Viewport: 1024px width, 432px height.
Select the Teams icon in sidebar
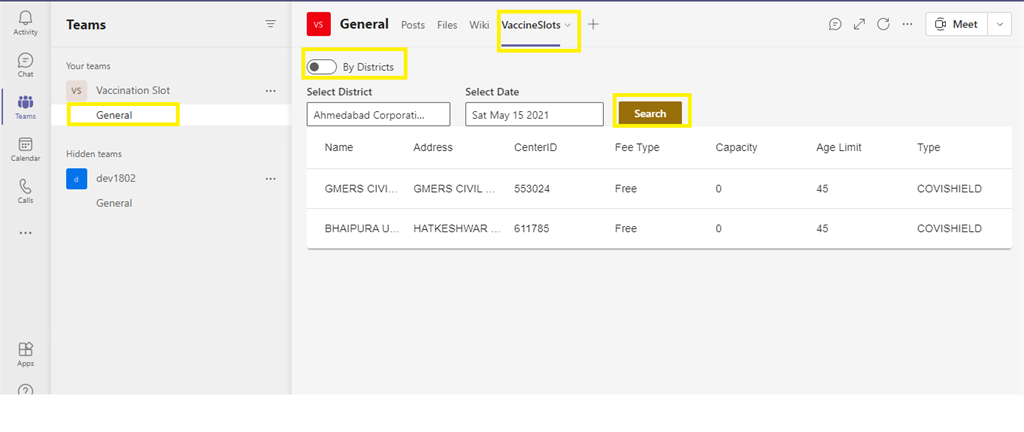(x=25, y=107)
